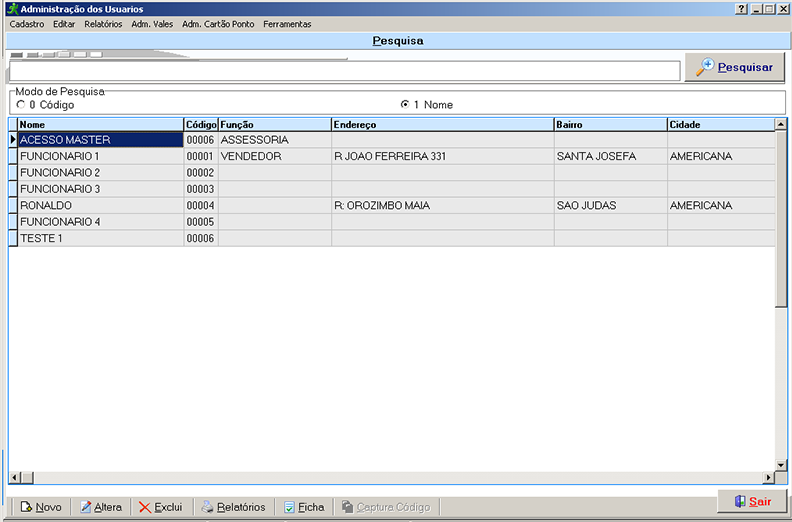This screenshot has height=522, width=792.
Task: Click the Novo new record button
Action: 41,507
